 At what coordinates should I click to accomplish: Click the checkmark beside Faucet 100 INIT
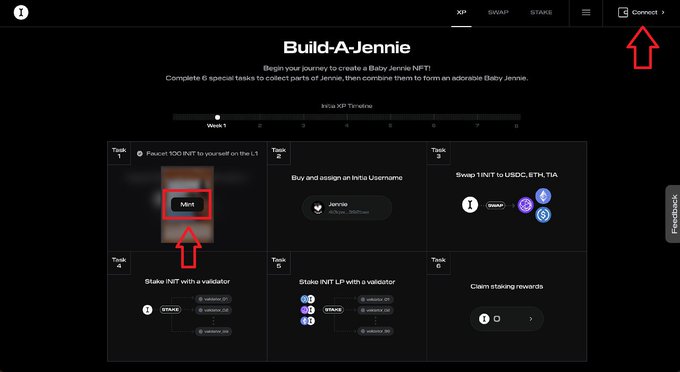coord(140,153)
